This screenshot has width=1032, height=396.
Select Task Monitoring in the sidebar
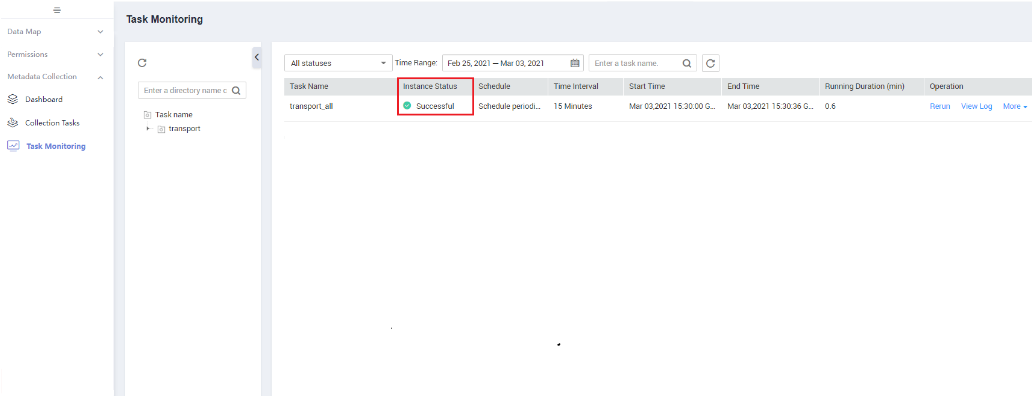(x=55, y=146)
